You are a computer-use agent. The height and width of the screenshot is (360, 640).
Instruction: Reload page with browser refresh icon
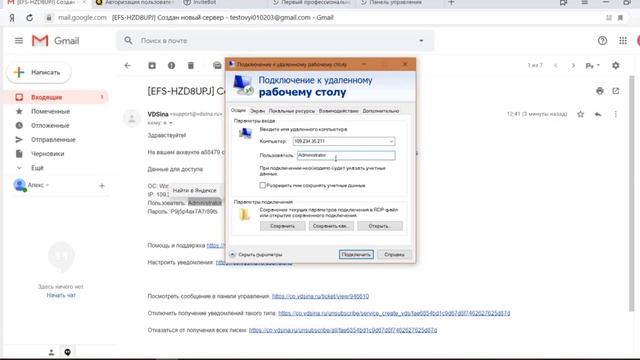click(x=29, y=18)
